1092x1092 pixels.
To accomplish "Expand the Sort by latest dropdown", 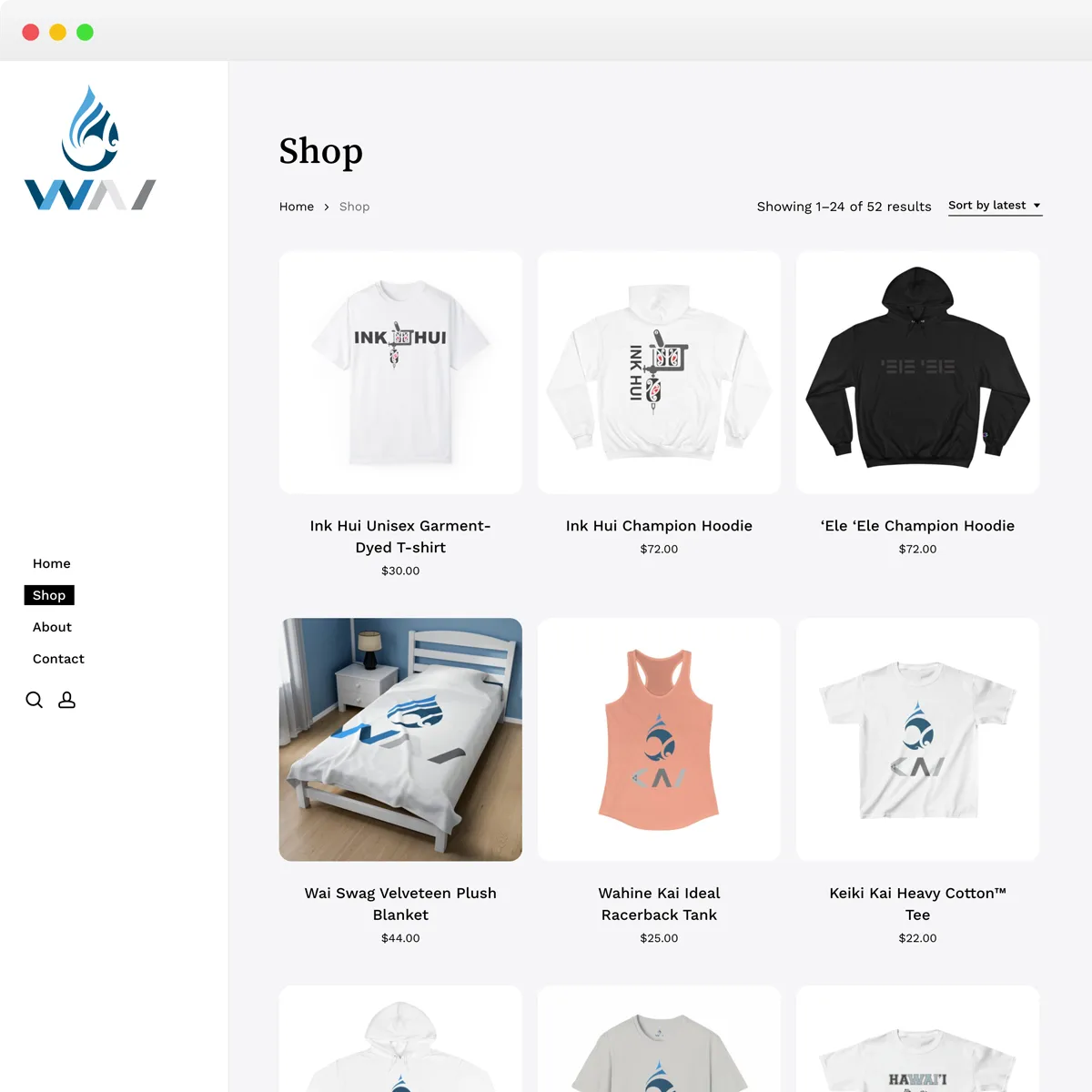I will click(995, 206).
